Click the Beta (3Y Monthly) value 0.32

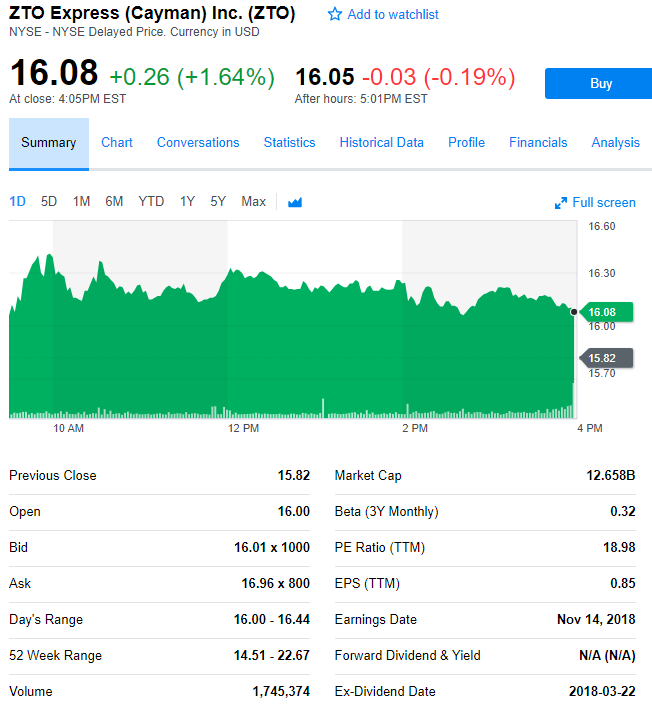pos(623,511)
